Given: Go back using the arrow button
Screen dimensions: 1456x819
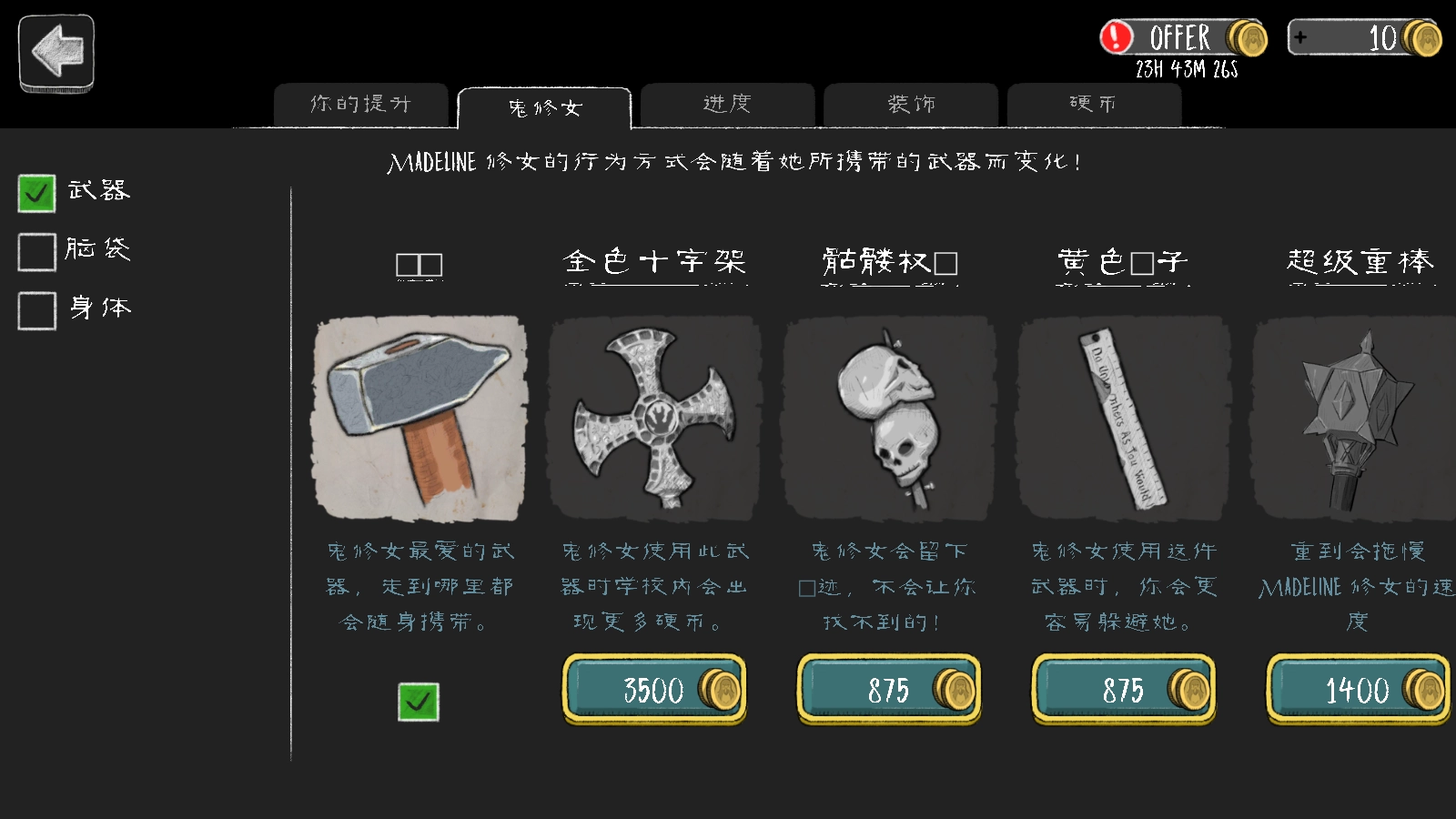Looking at the screenshot, I should (x=56, y=53).
